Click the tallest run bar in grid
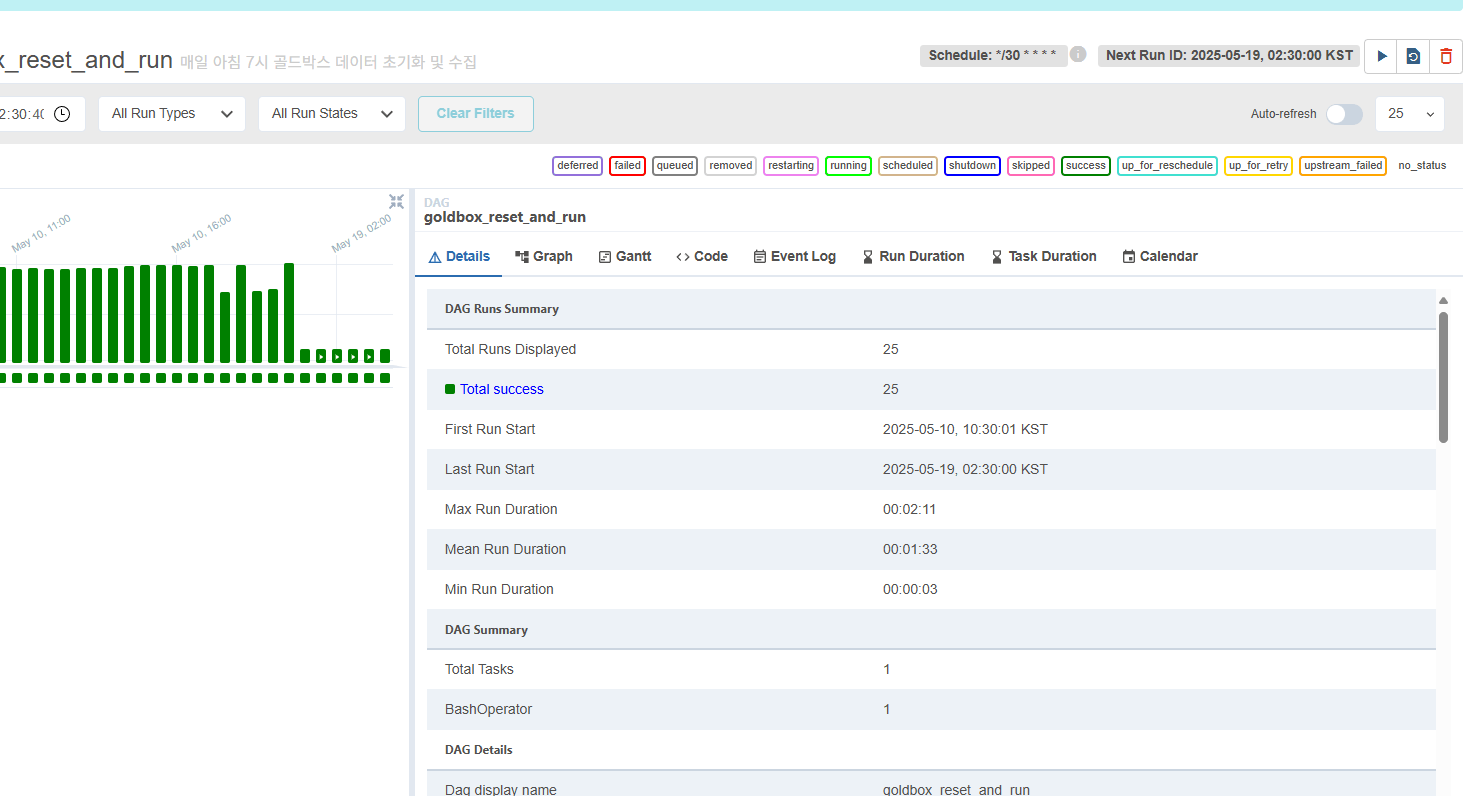This screenshot has height=796, width=1466. tap(289, 312)
